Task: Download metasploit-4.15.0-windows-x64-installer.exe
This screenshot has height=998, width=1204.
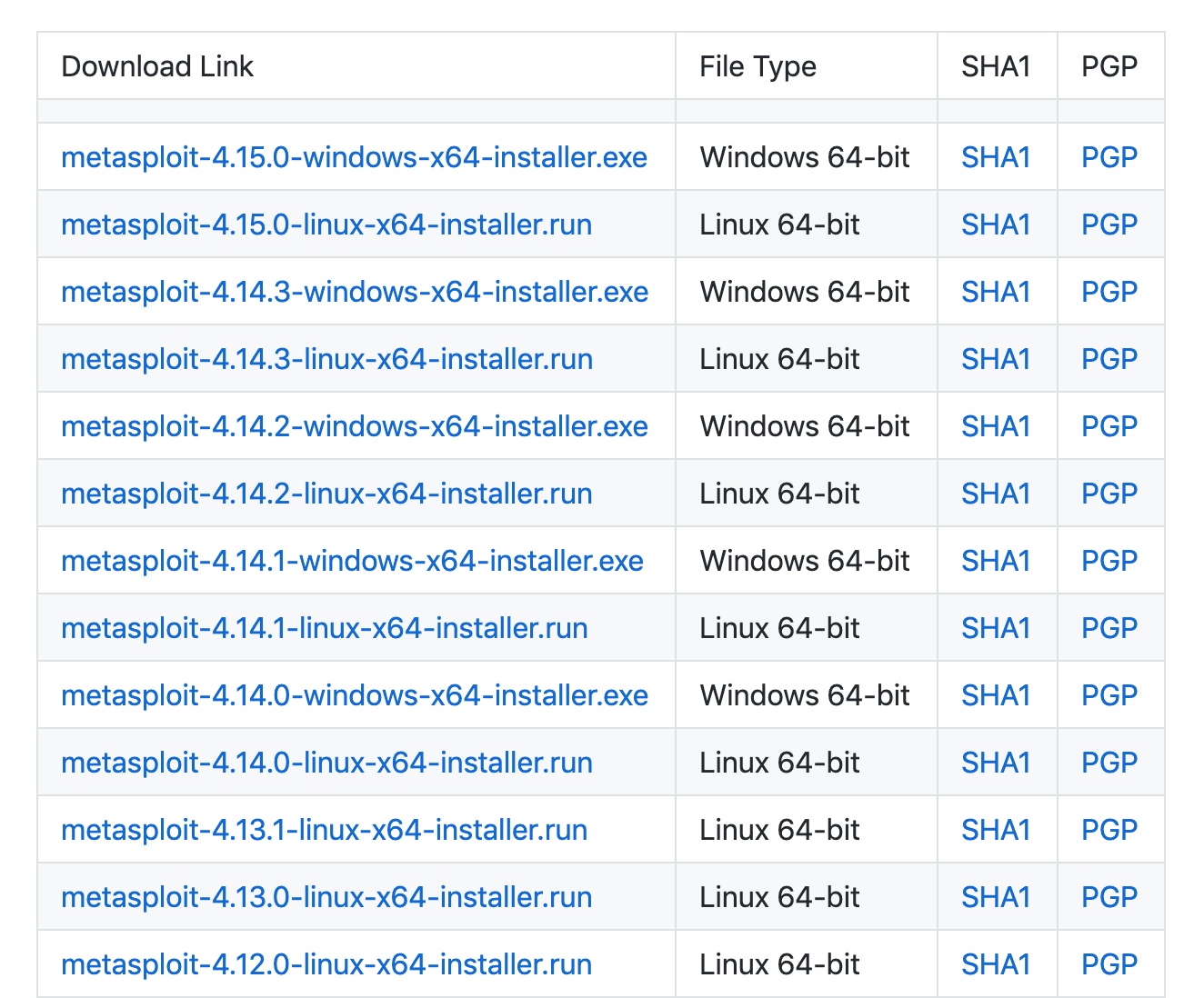Action: 354,157
